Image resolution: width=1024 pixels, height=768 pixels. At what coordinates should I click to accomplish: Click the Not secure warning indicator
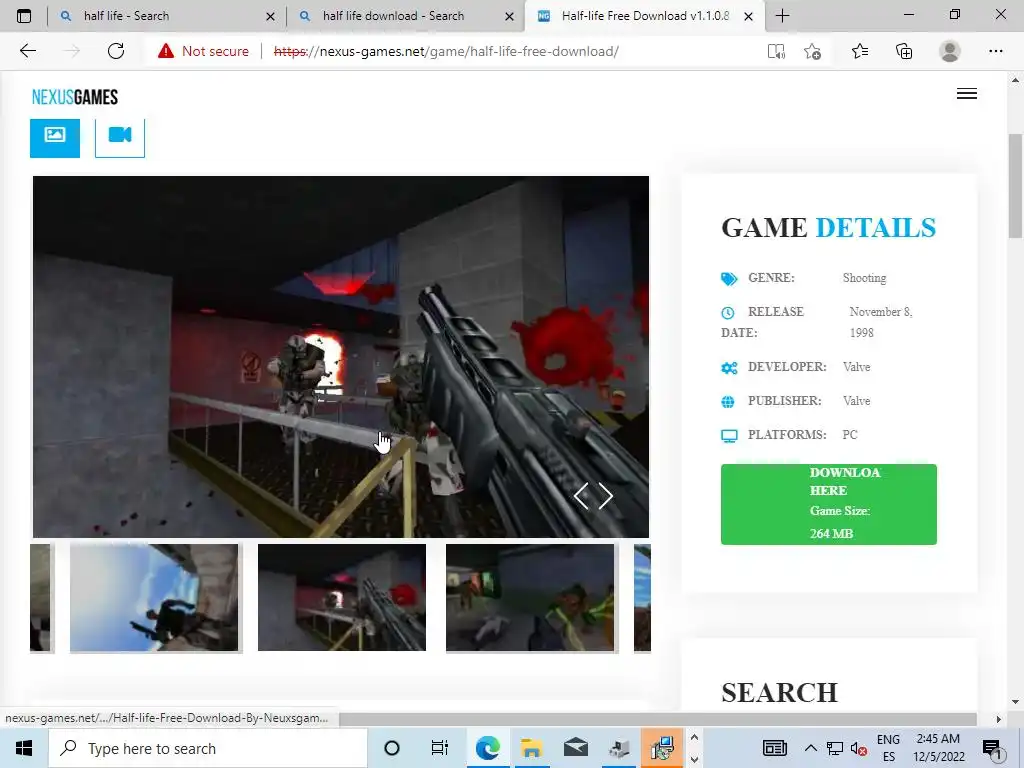[x=203, y=51]
